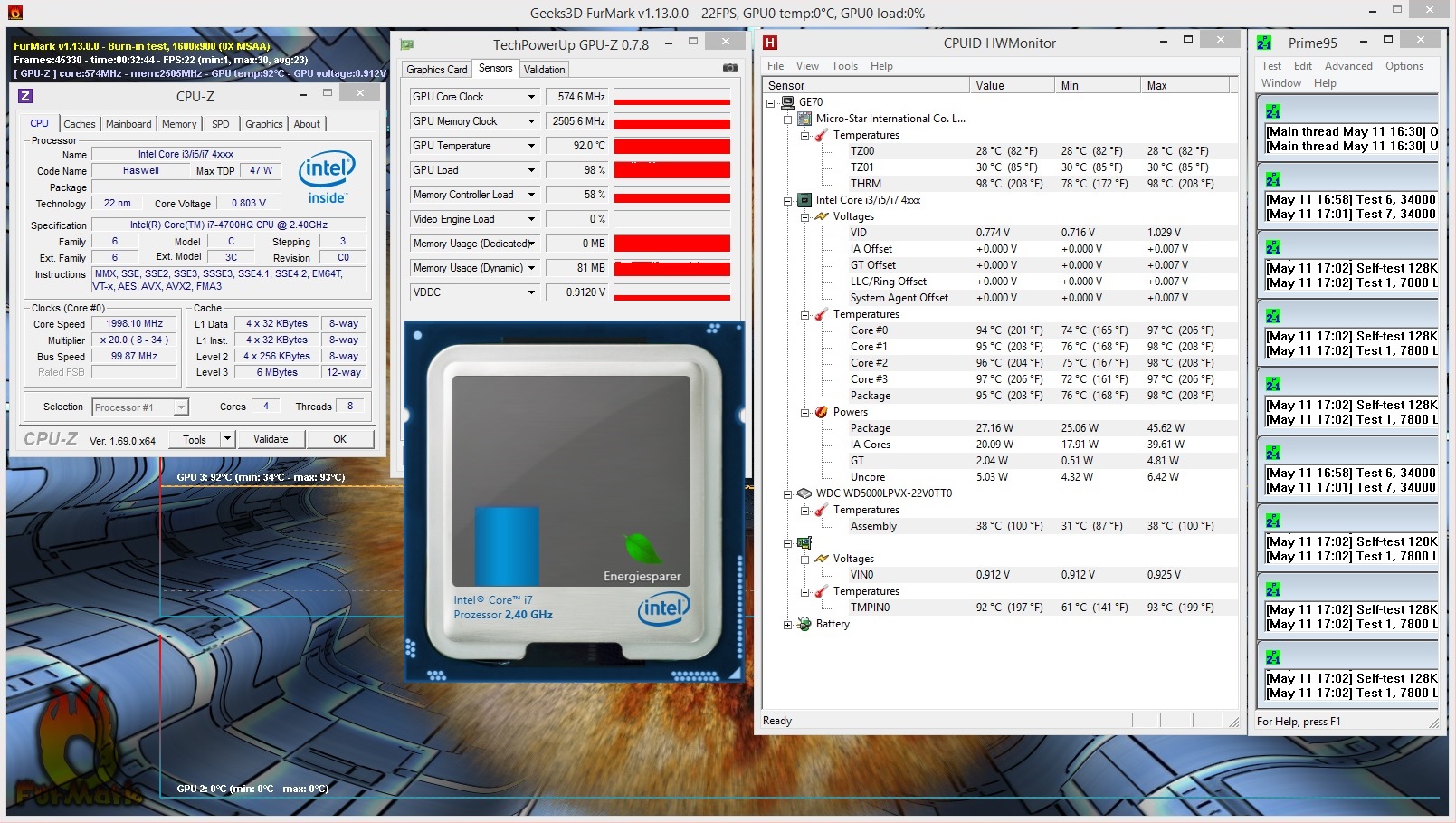
Task: Switch to the Caches tab in CPU-Z
Action: pos(80,124)
